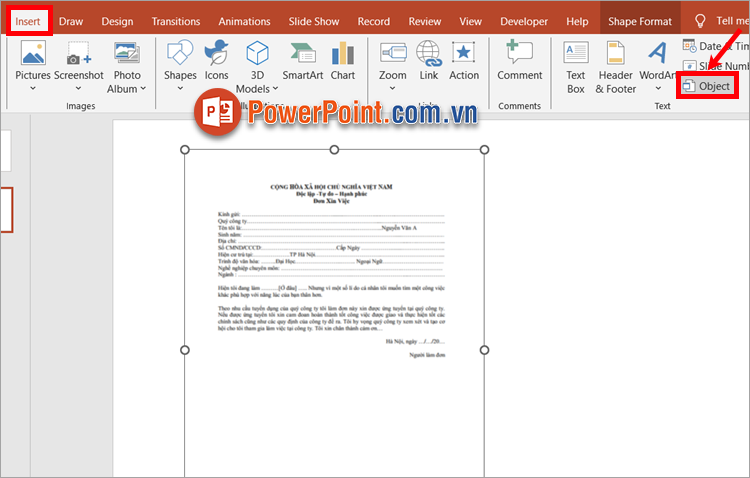Screen dimensions: 750x478
Task: Switch to the Draw tab
Action: click(71, 22)
